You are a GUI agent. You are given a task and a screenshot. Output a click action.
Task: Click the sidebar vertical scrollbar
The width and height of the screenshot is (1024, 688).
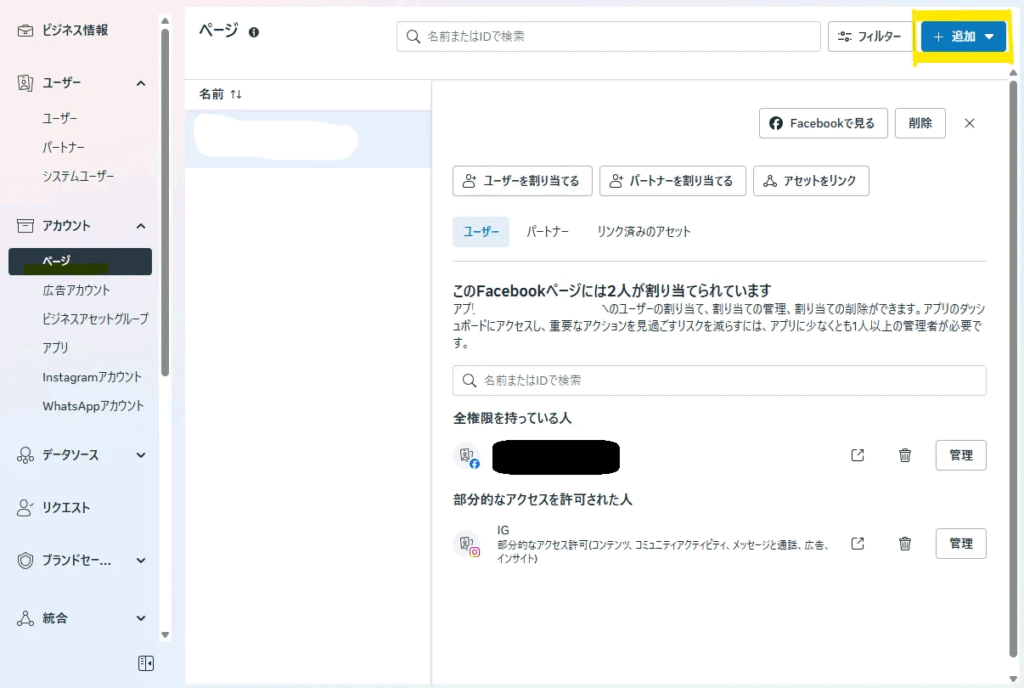coord(165,200)
